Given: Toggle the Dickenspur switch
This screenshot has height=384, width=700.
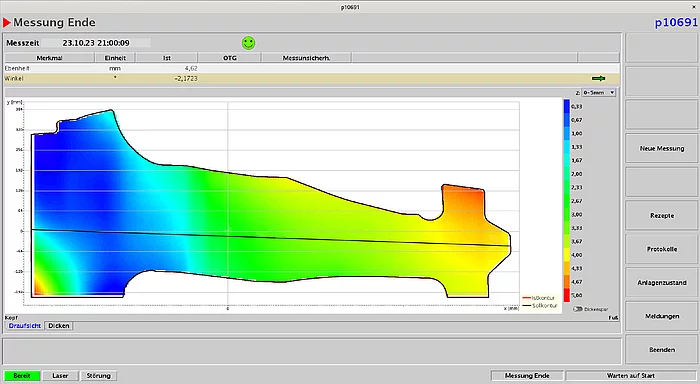Looking at the screenshot, I should coord(578,309).
